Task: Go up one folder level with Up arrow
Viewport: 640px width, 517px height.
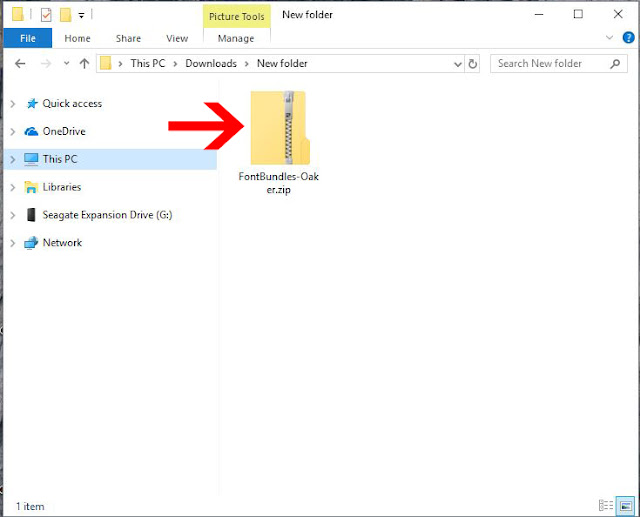Action: click(x=84, y=64)
